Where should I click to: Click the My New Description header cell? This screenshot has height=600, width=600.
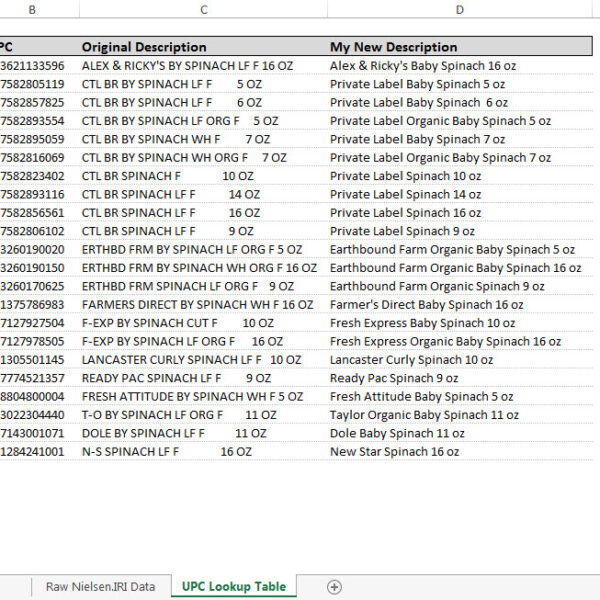tap(460, 47)
